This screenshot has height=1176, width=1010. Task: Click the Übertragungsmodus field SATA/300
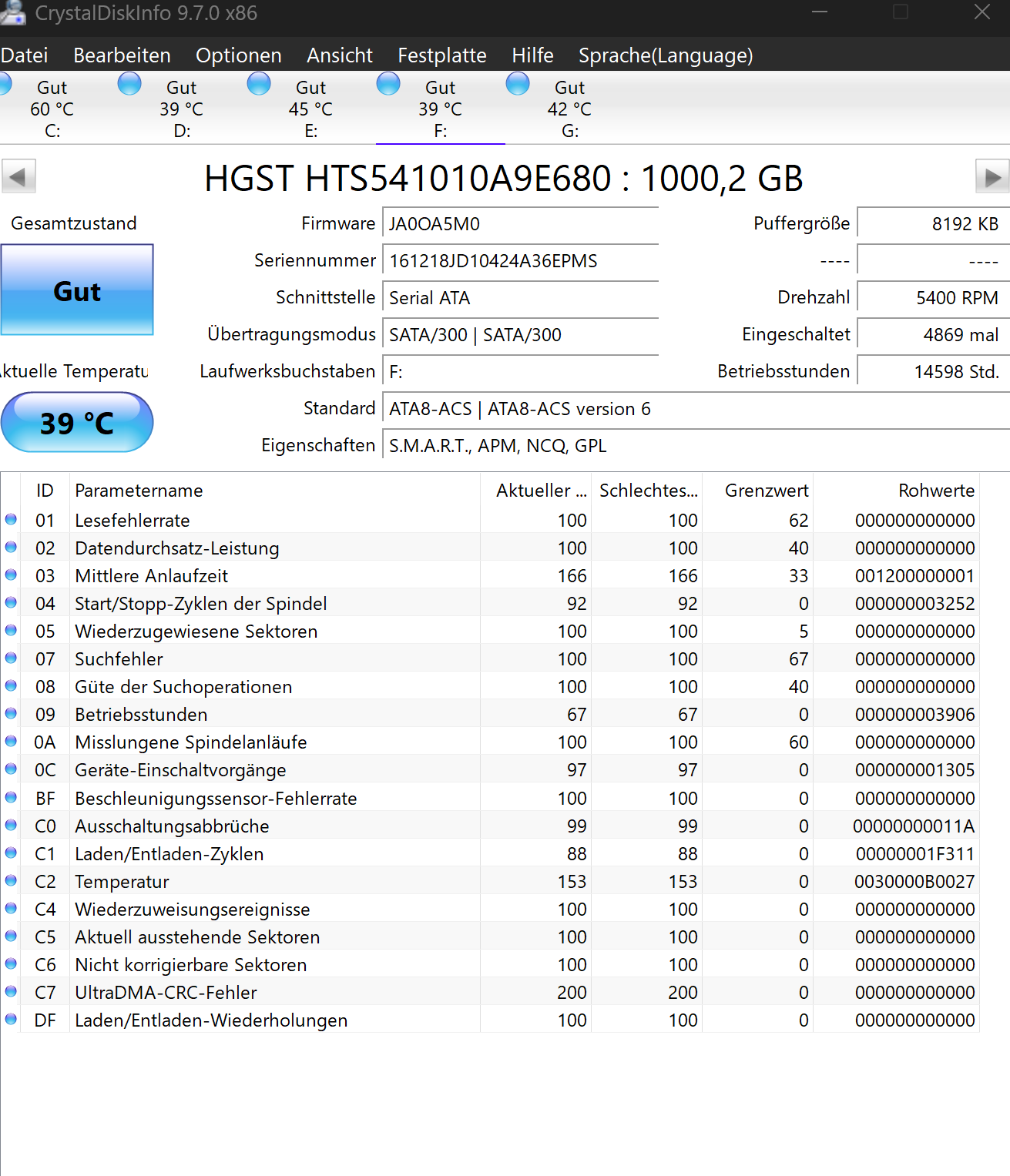pos(520,335)
